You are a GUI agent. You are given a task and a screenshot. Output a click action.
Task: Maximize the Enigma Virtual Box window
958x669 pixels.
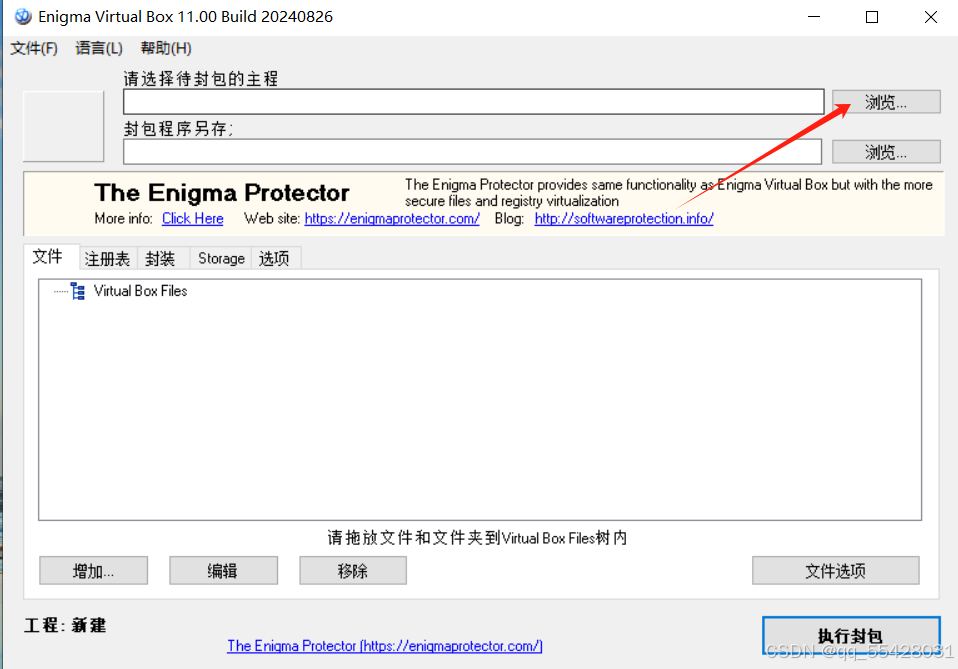click(872, 16)
